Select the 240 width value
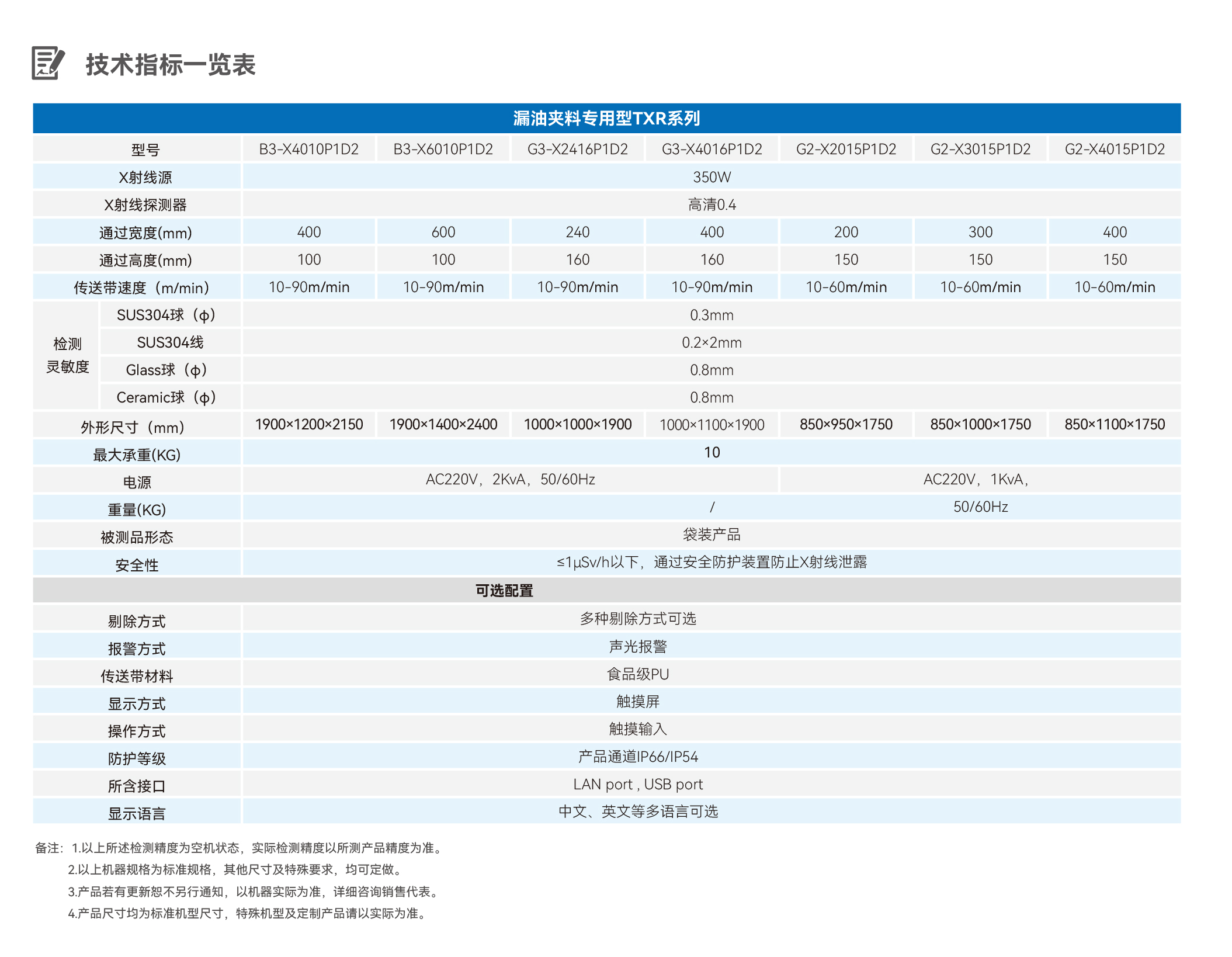Image resolution: width=1232 pixels, height=957 pixels. (577, 232)
